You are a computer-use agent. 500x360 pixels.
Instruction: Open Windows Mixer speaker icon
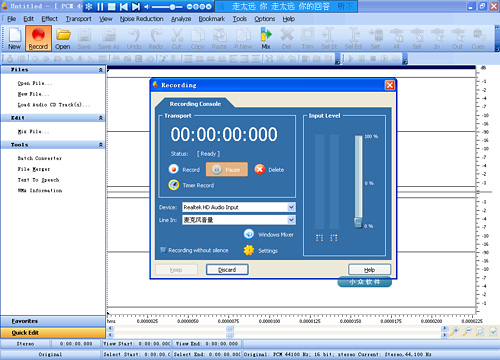click(249, 234)
